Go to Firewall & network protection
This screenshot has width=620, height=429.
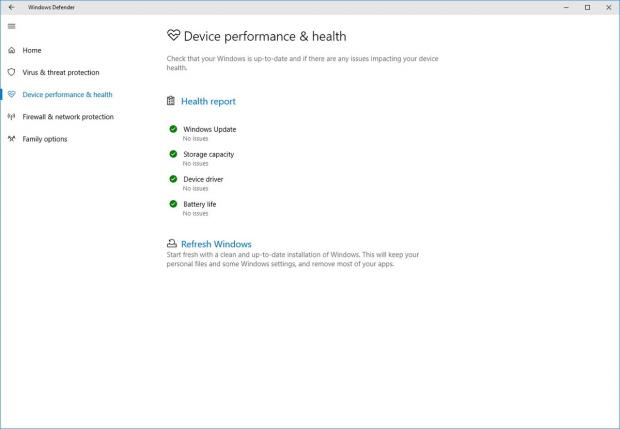[68, 117]
